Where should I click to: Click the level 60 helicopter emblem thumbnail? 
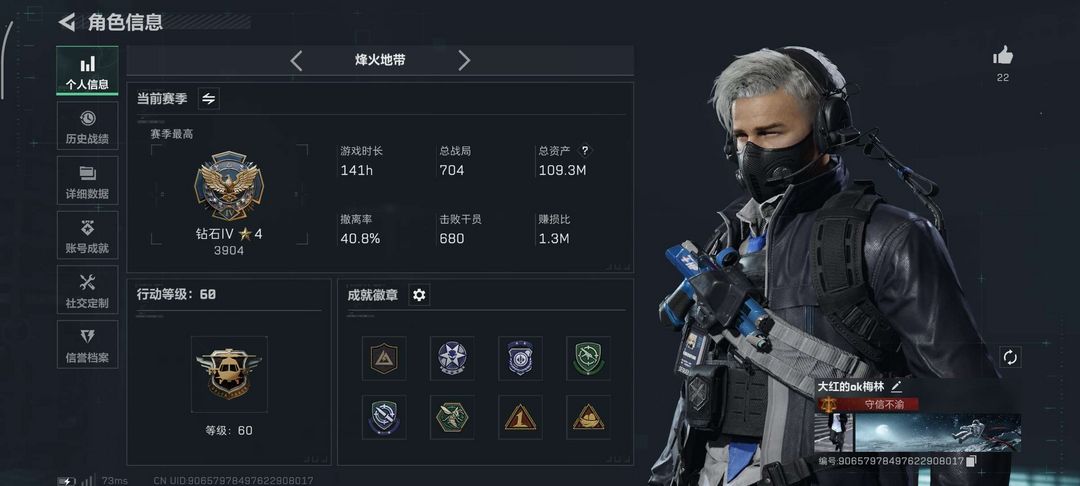[229, 374]
